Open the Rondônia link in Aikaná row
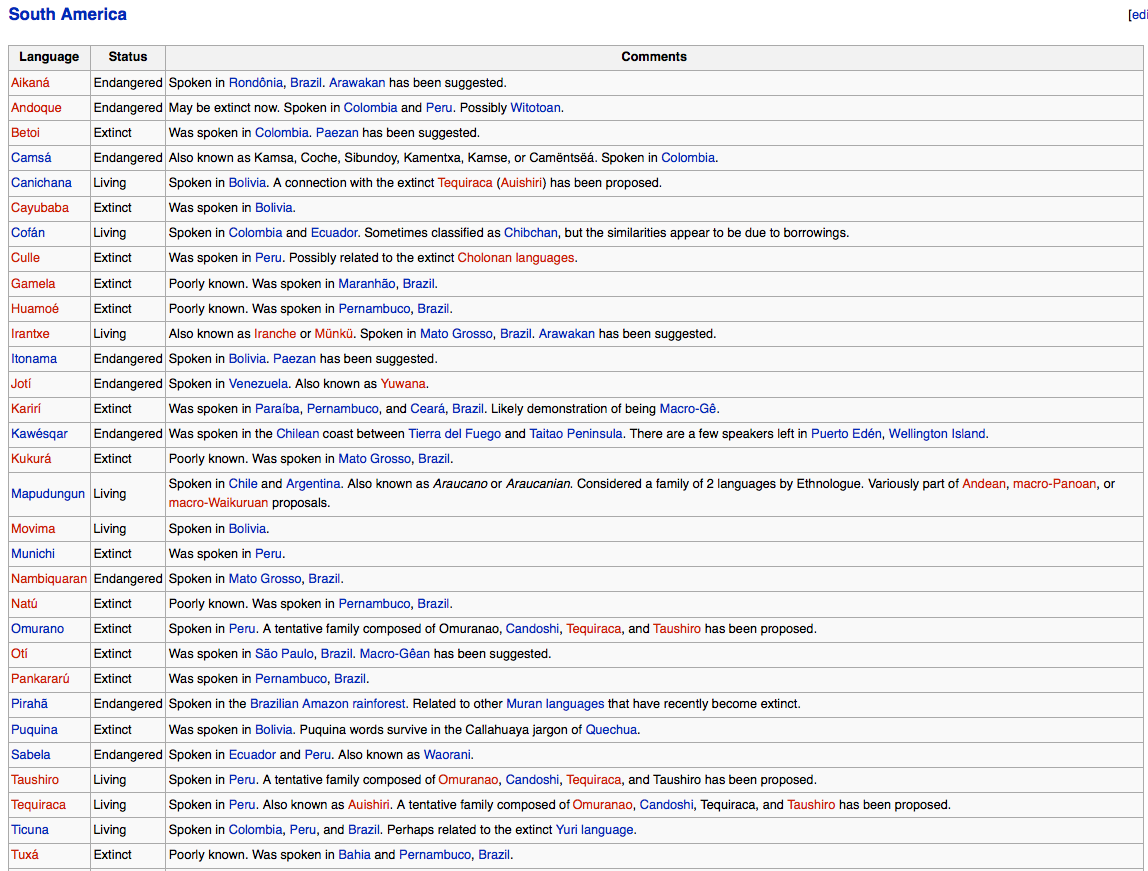The width and height of the screenshot is (1148, 871). (256, 83)
